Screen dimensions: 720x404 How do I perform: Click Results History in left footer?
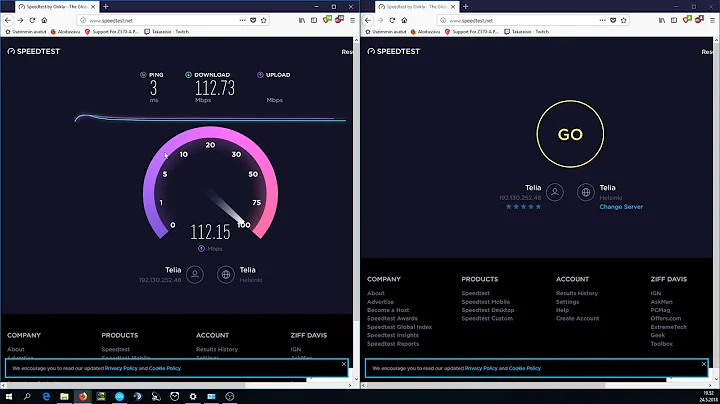click(x=217, y=349)
